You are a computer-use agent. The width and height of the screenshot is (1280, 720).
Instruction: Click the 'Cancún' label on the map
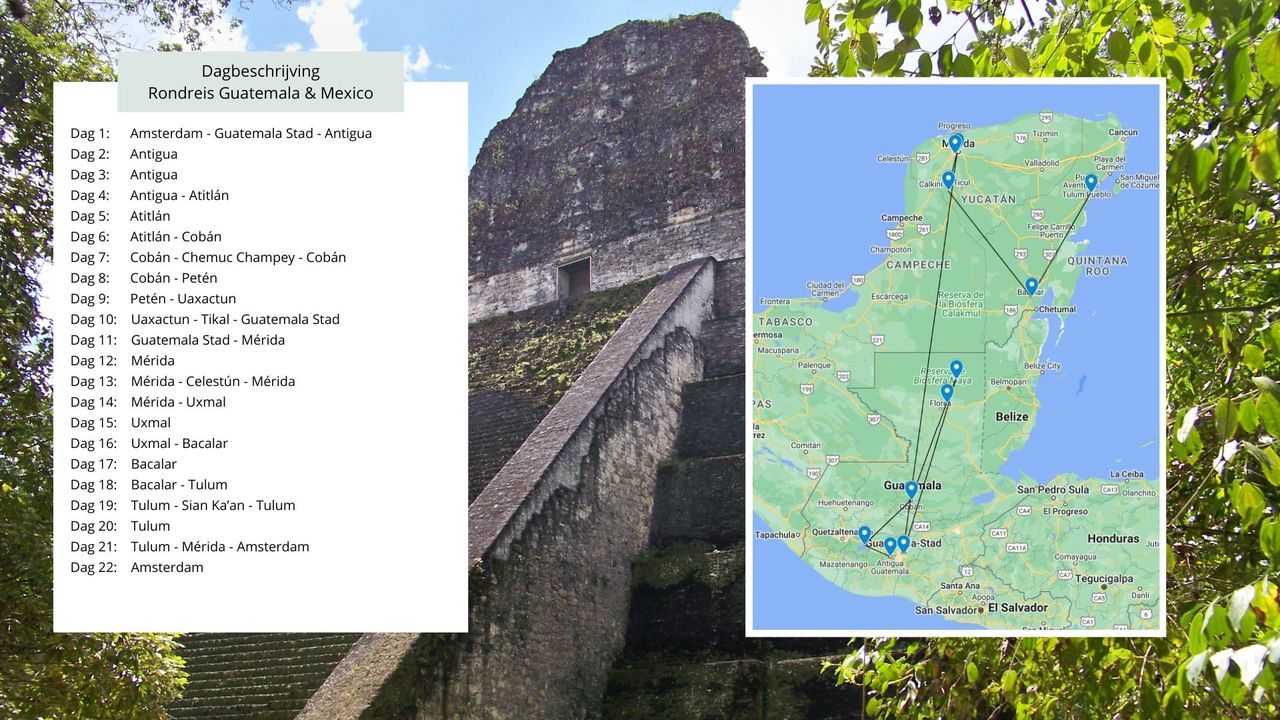tap(1123, 132)
